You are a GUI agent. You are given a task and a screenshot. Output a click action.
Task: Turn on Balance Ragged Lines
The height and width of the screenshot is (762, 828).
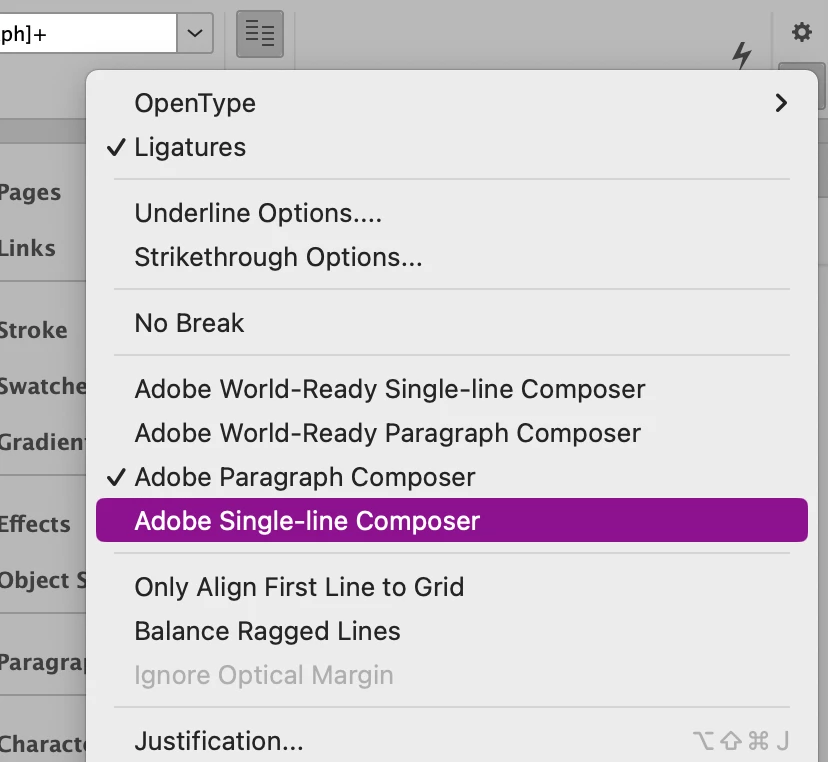click(267, 631)
